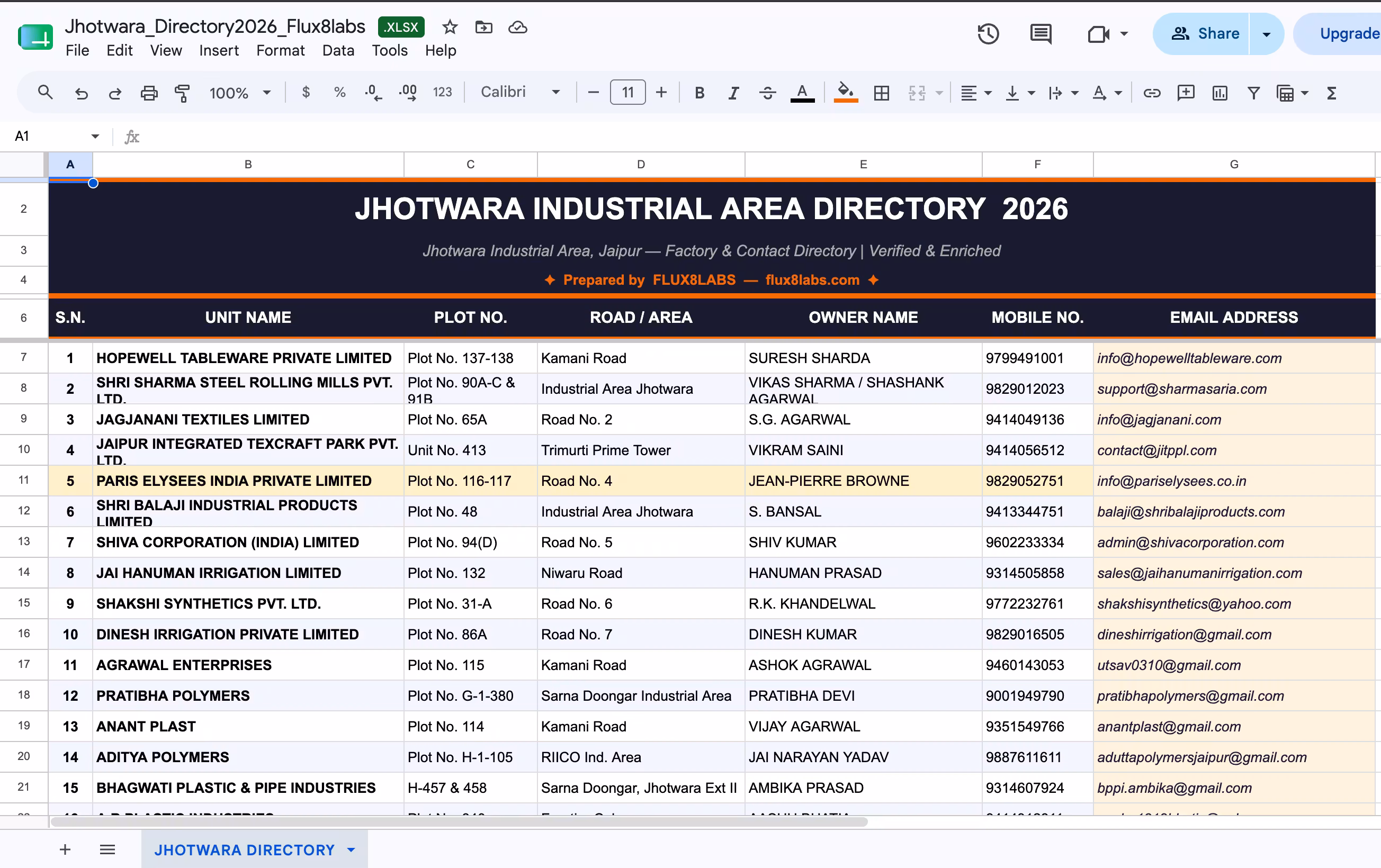This screenshot has width=1381, height=868.
Task: Open comments panel speech bubble icon
Action: point(1041,34)
